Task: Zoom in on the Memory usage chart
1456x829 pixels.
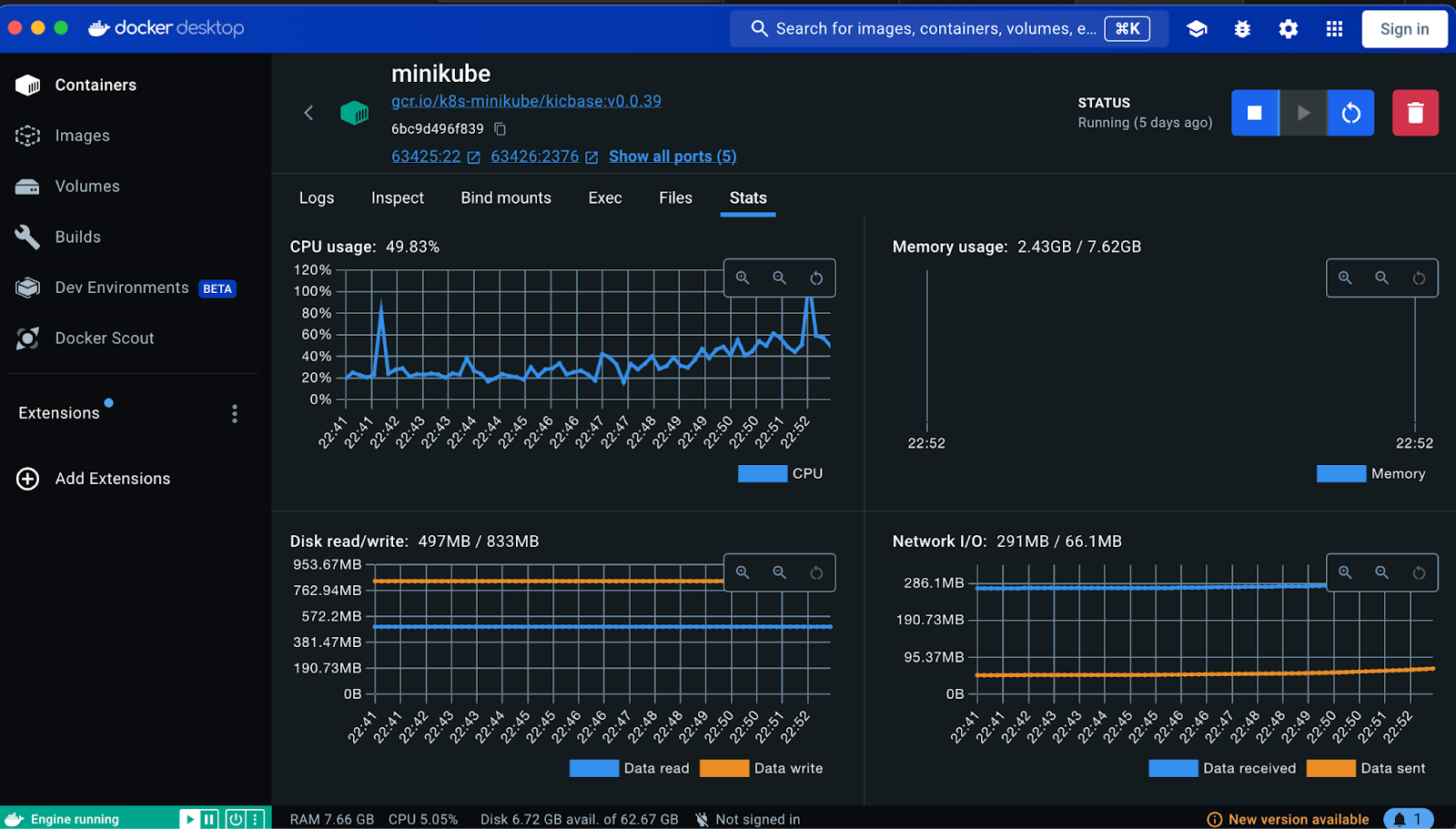Action: pyautogui.click(x=1345, y=278)
